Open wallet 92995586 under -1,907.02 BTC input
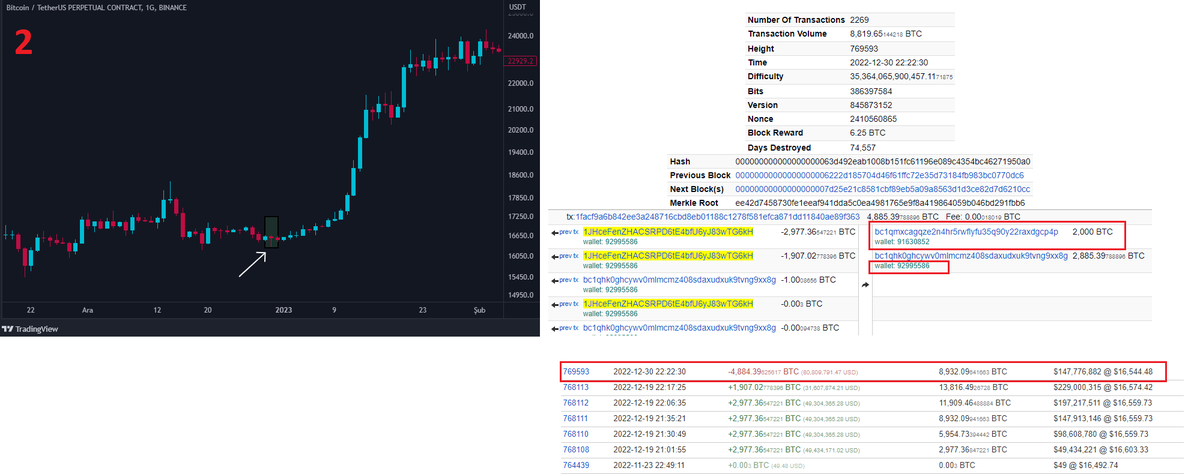 click(x=611, y=266)
